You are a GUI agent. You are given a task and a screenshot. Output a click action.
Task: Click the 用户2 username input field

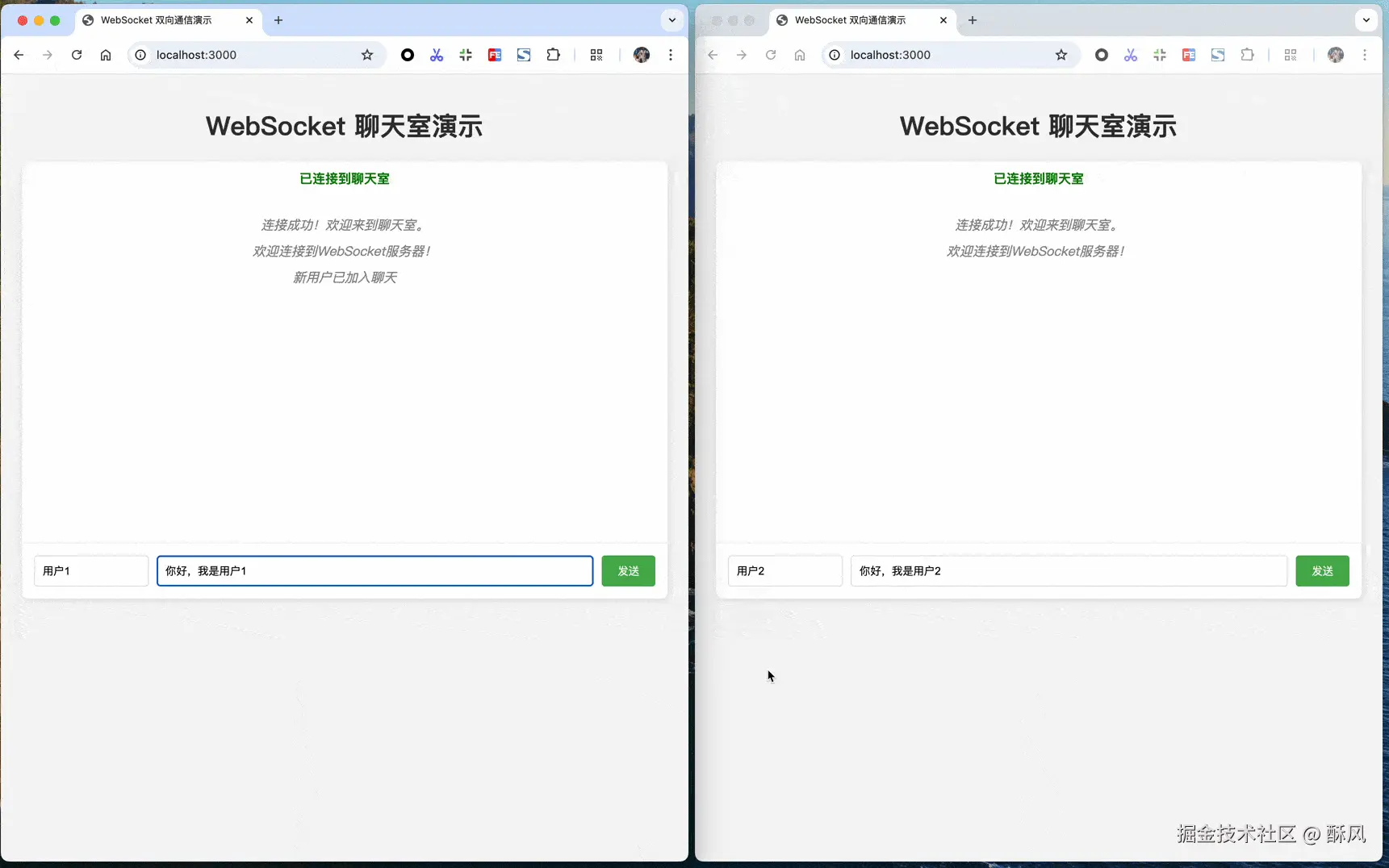click(x=785, y=570)
